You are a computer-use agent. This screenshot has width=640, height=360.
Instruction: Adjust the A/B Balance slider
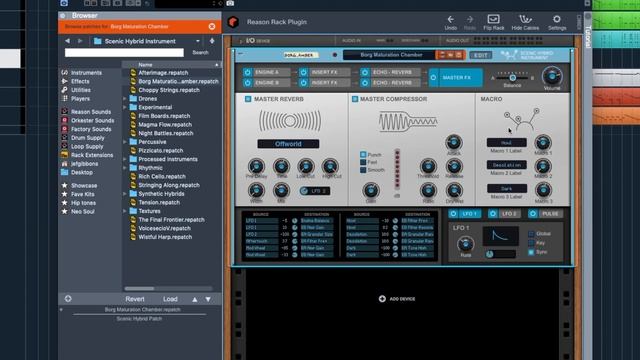[x=512, y=78]
